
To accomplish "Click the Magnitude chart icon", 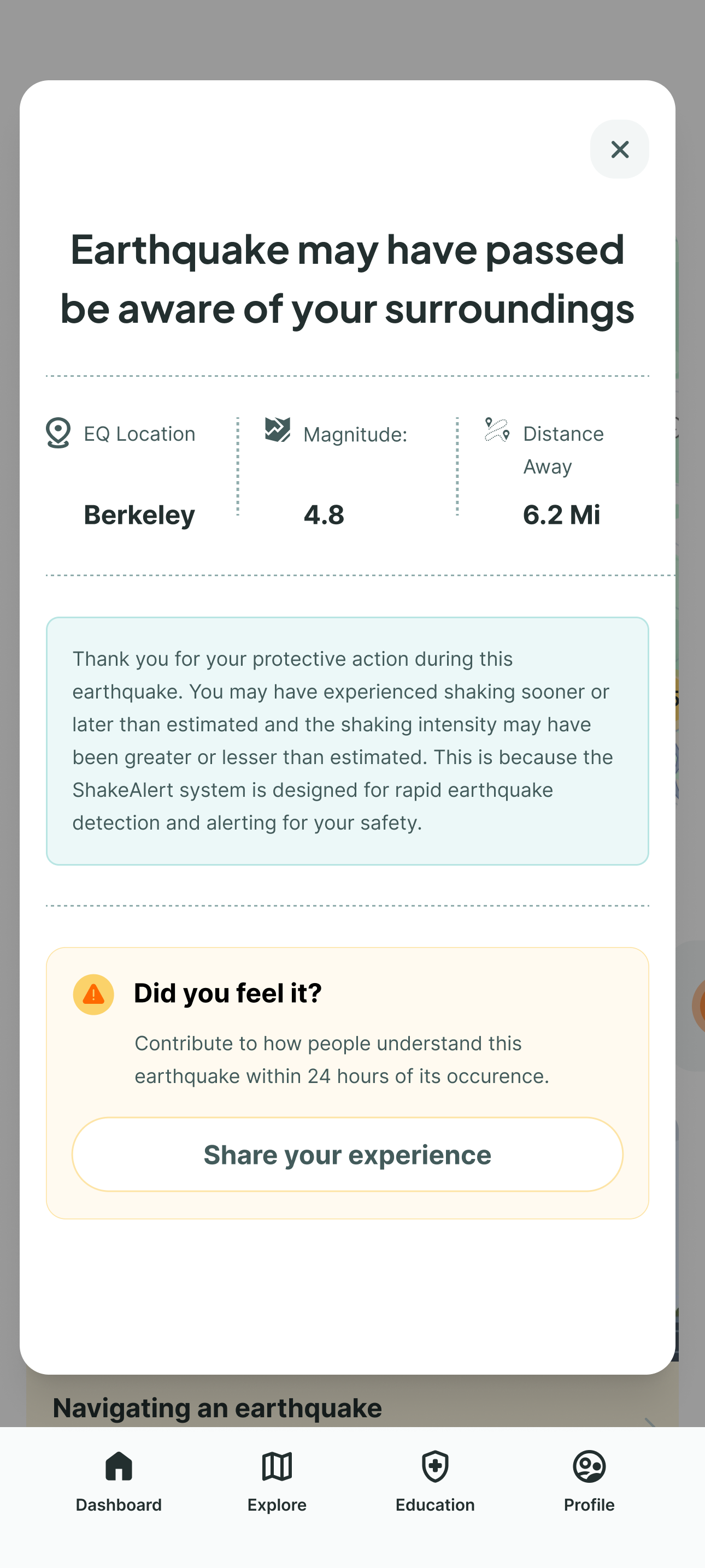I will (278, 430).
